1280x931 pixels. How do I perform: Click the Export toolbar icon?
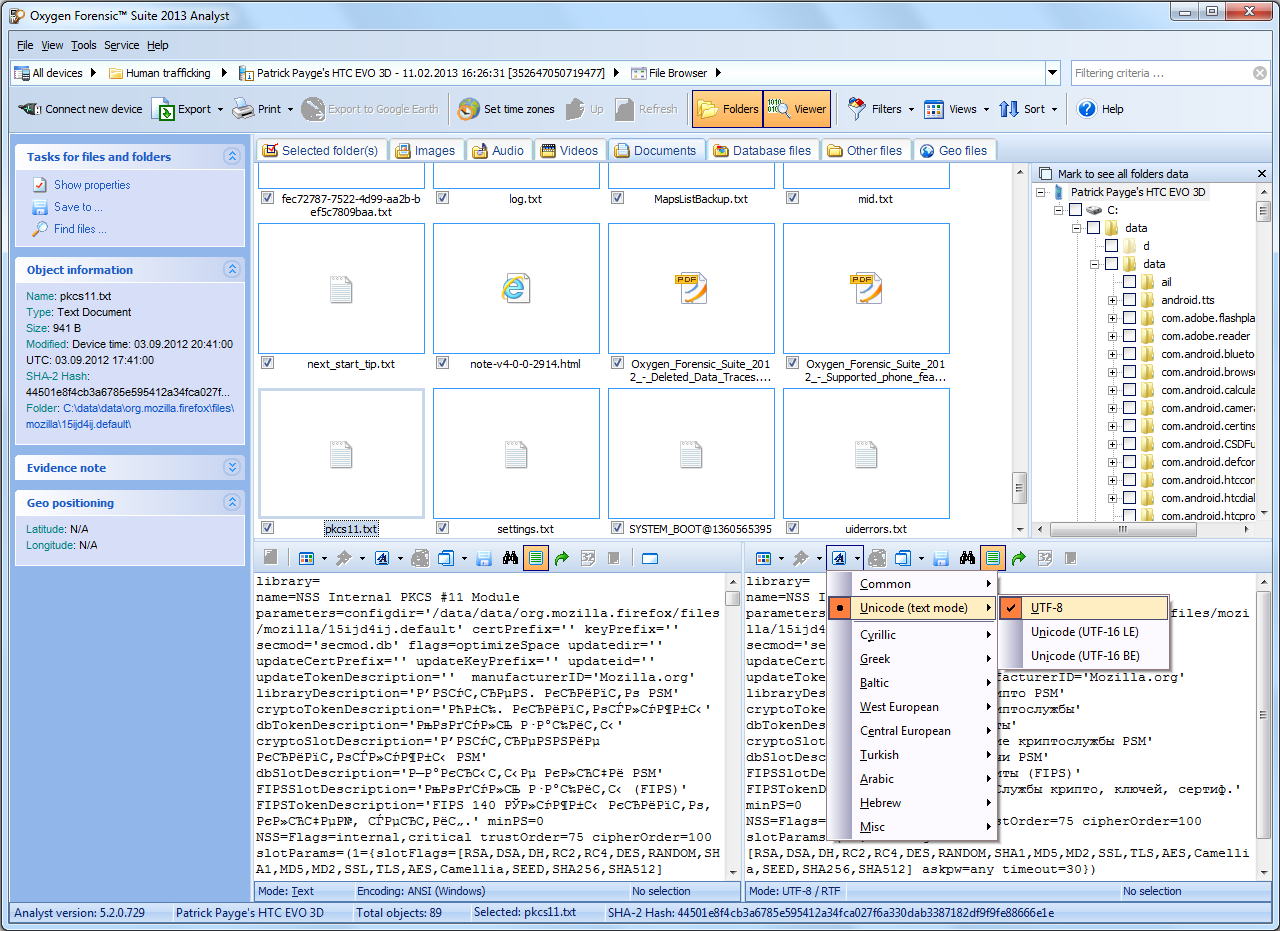163,109
